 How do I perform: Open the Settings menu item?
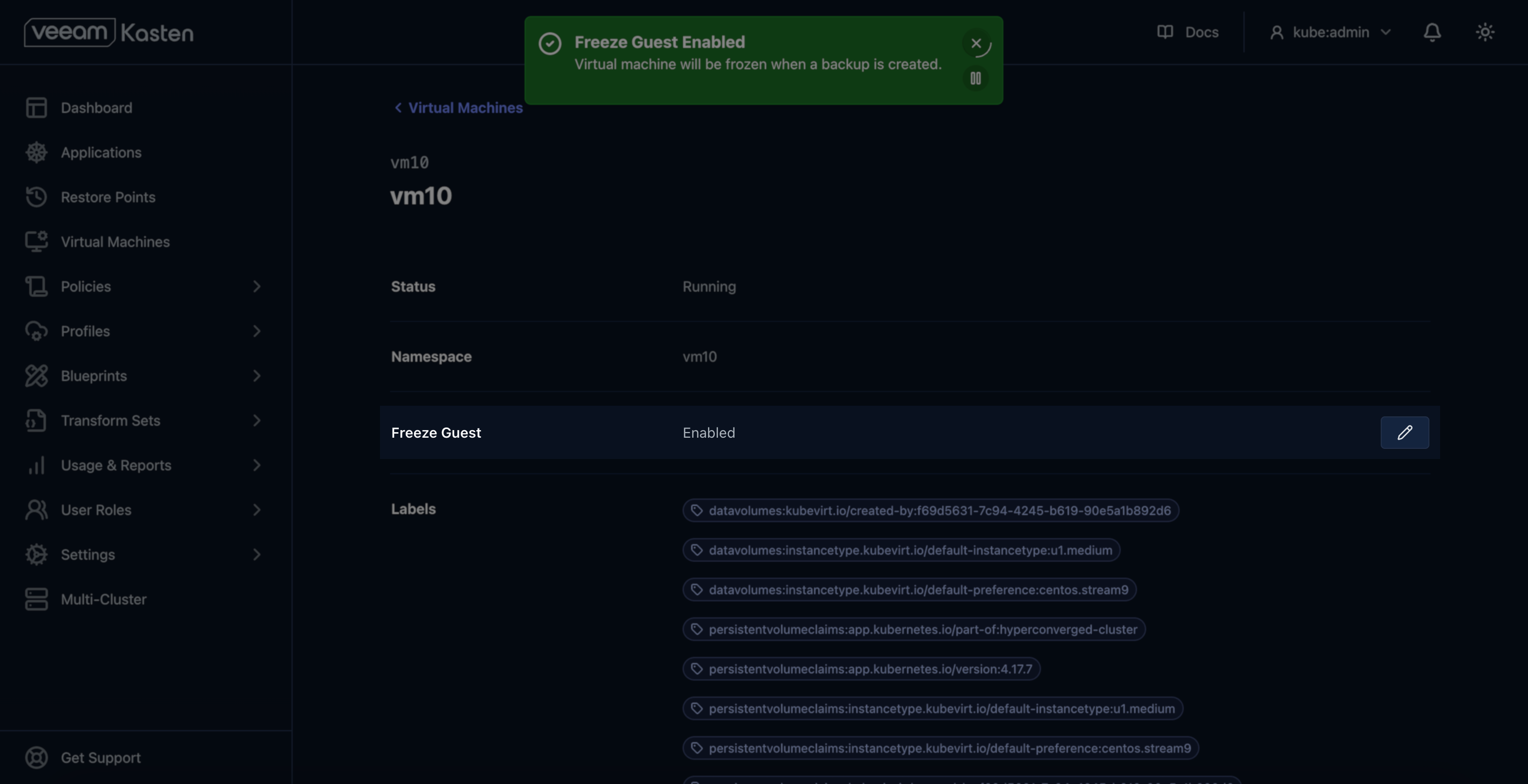click(88, 554)
